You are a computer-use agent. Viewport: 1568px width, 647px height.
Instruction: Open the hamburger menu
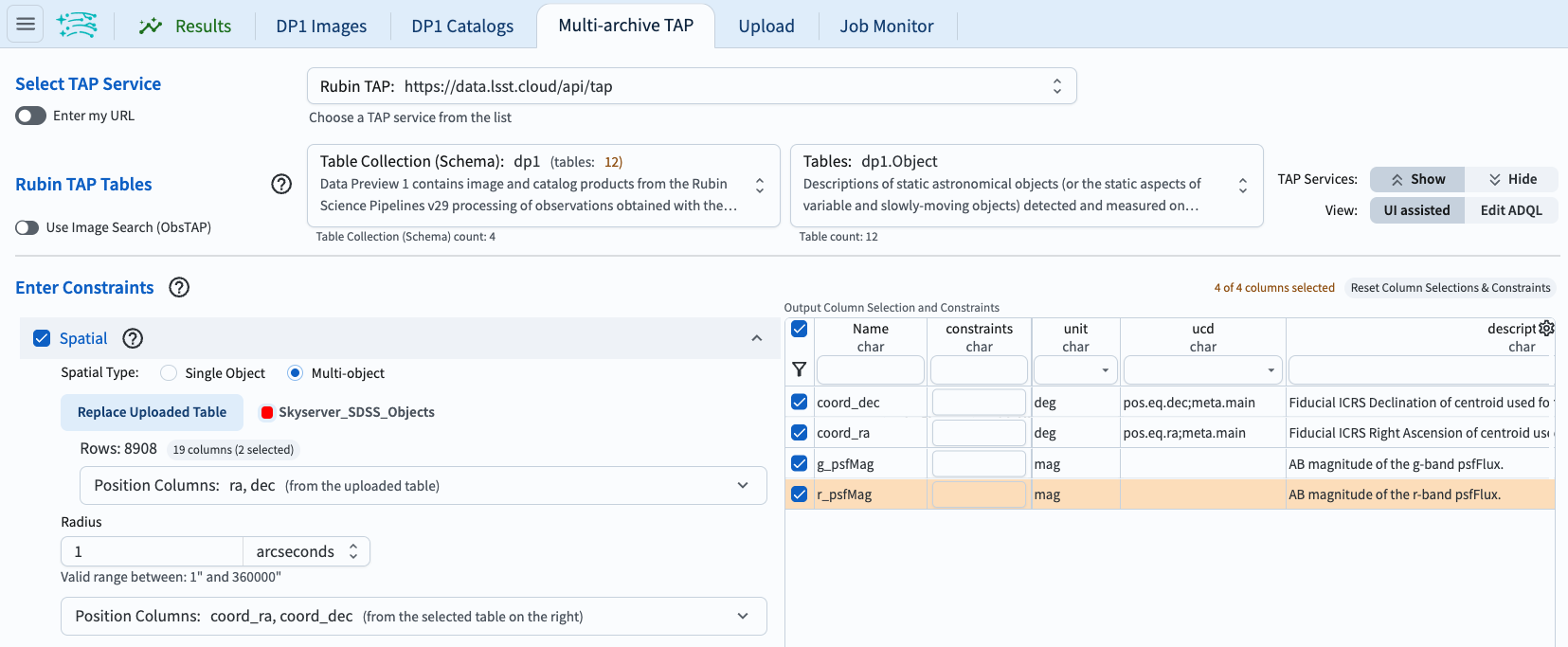click(x=26, y=24)
